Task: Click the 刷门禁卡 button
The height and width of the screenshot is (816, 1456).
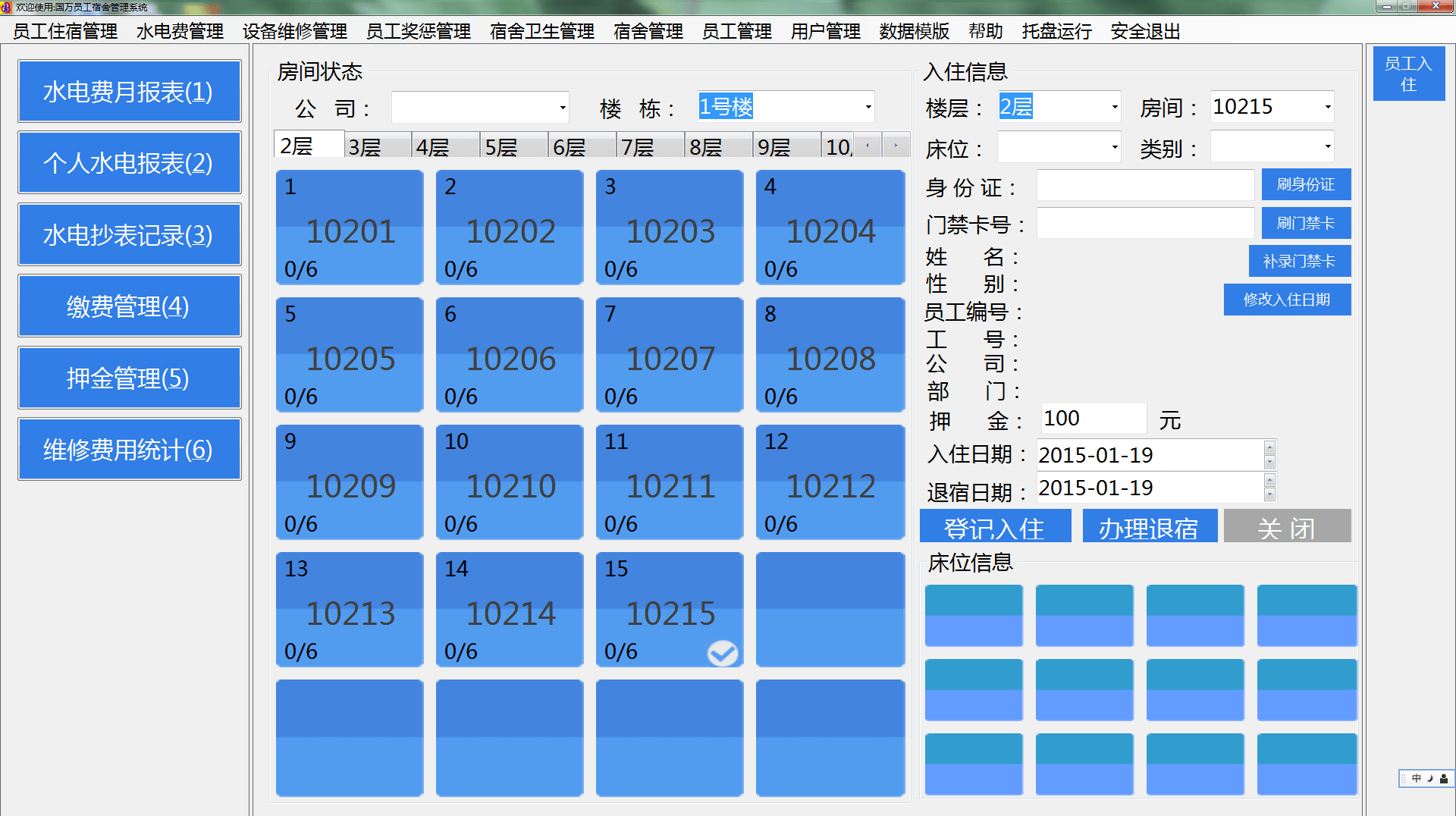Action: (x=1305, y=223)
